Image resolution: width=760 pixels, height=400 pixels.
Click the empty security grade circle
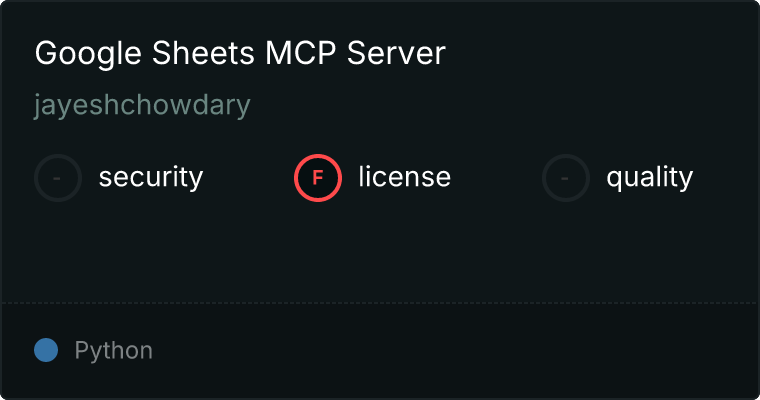58,178
